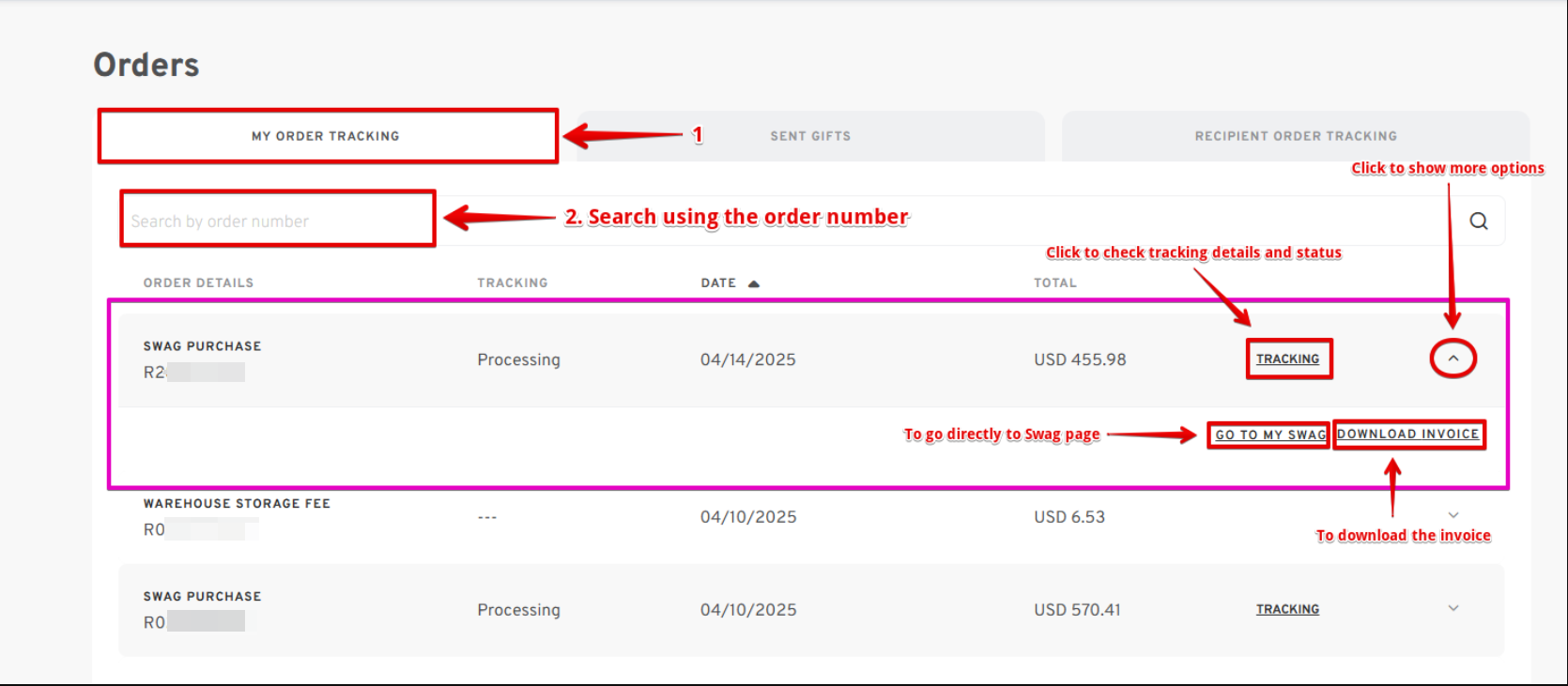This screenshot has width=1568, height=686.
Task: Expand the USD 570.41 order chevron
Action: [x=1453, y=608]
